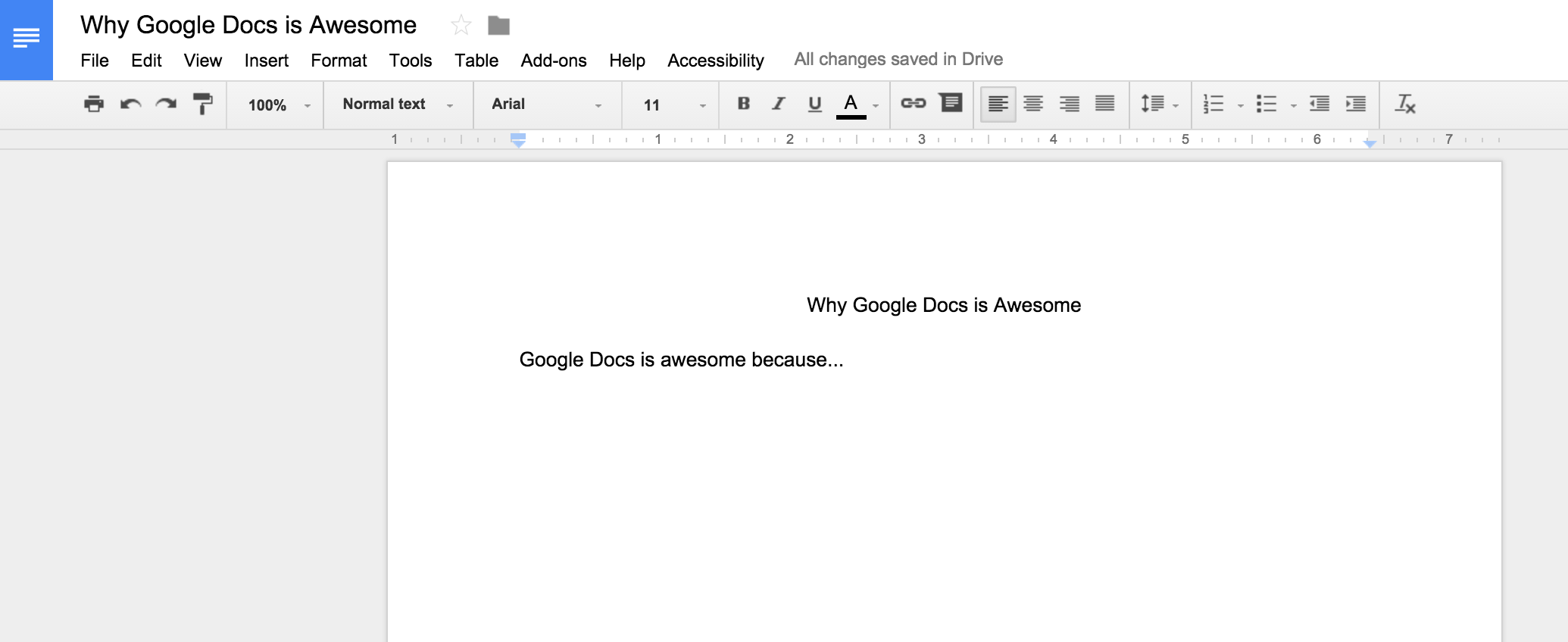Open the Add-ons menu
Viewport: 1568px width, 642px height.
click(554, 61)
